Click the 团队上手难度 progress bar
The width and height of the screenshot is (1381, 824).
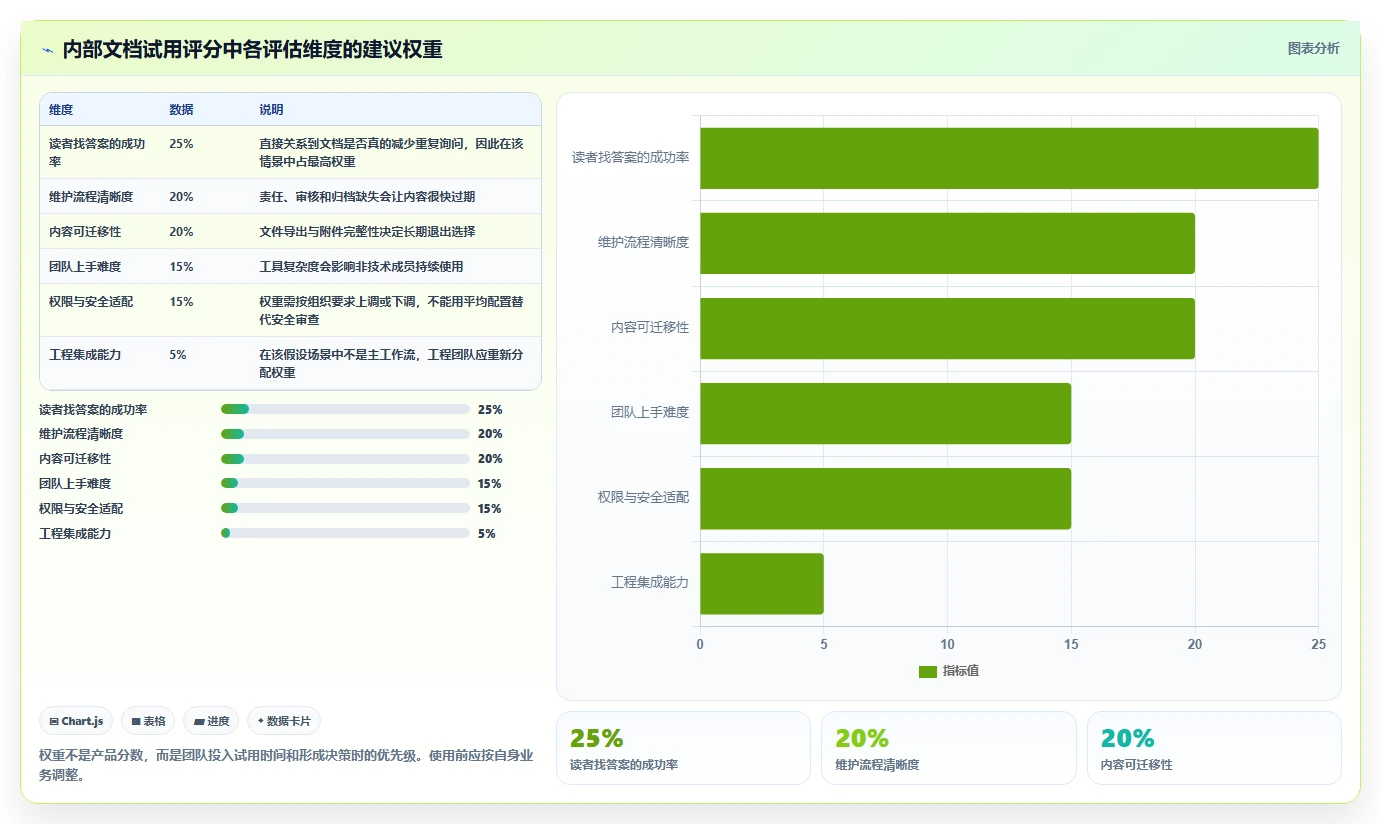[345, 484]
